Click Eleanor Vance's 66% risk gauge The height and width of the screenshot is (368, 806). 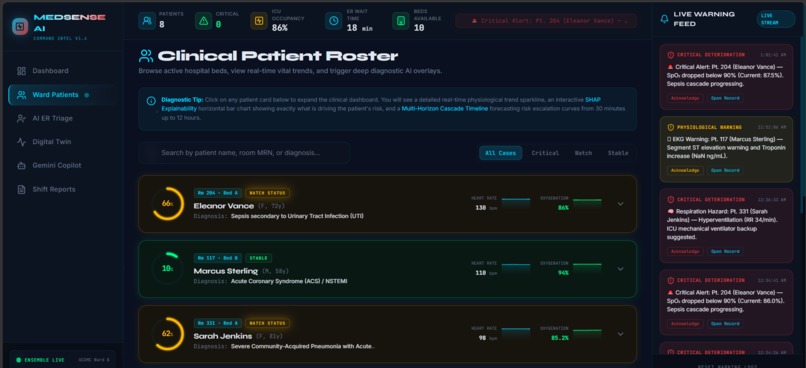pos(168,204)
